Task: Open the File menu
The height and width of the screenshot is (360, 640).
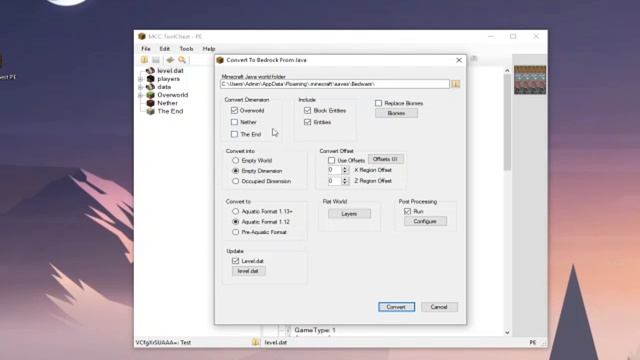Action: coord(146,49)
